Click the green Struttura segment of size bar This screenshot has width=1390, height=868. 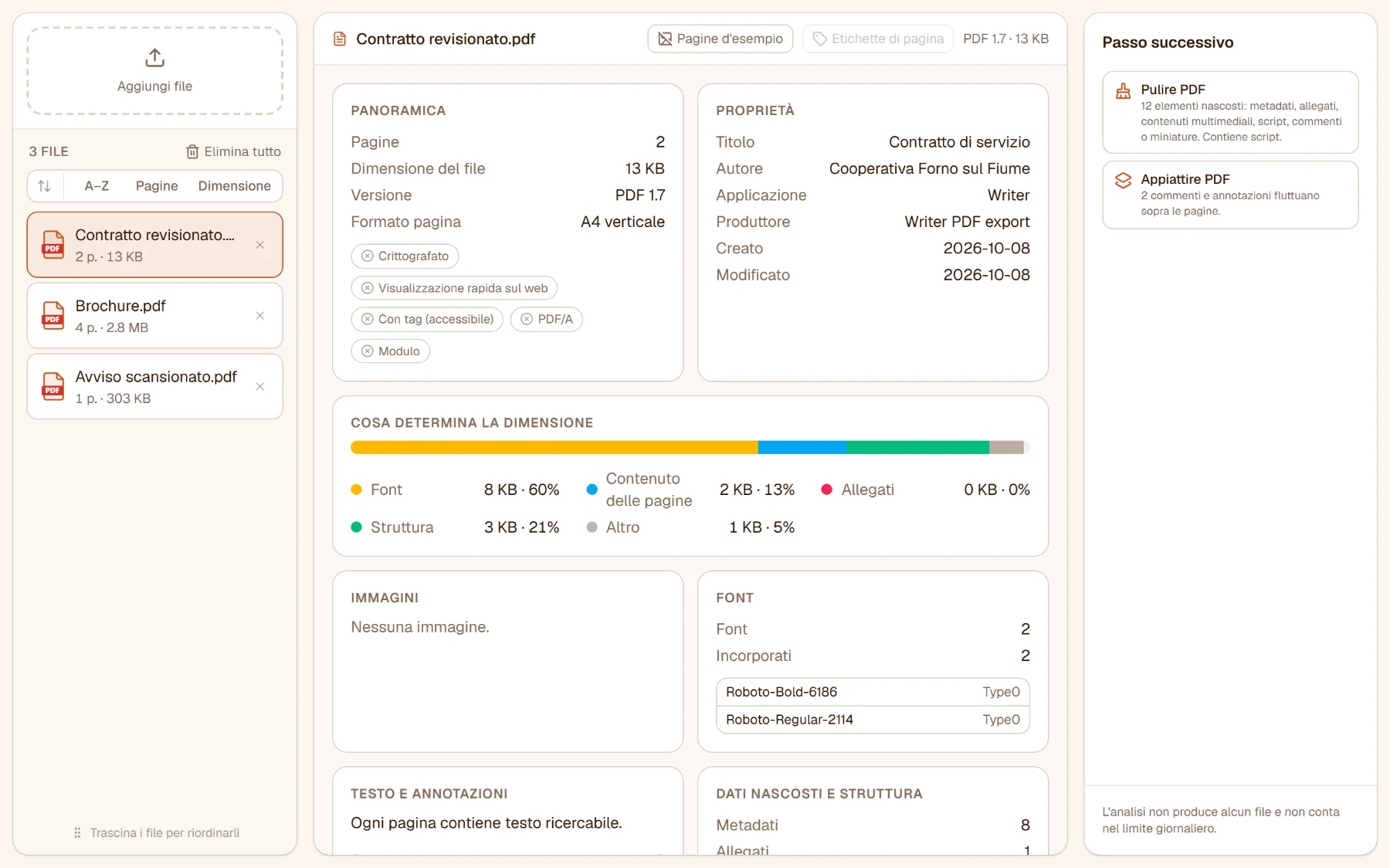click(x=918, y=447)
